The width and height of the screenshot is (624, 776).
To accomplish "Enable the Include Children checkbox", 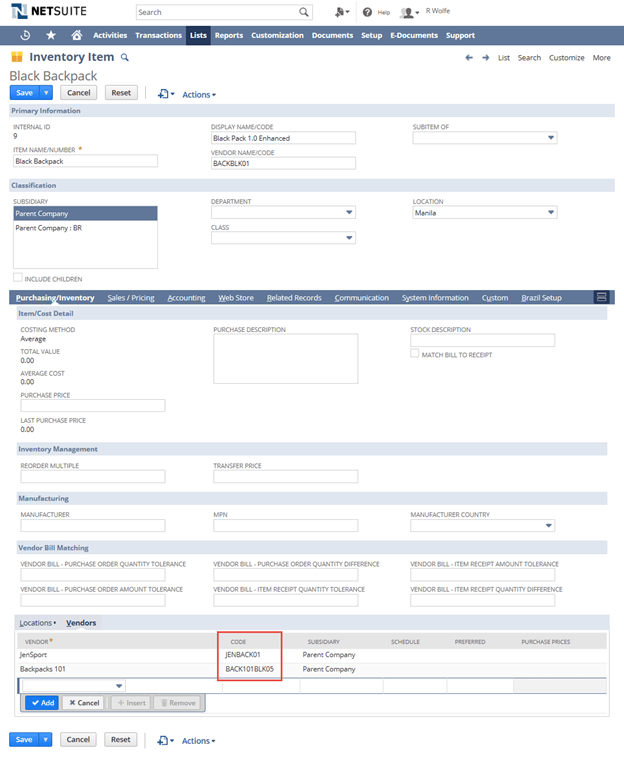I will (18, 277).
